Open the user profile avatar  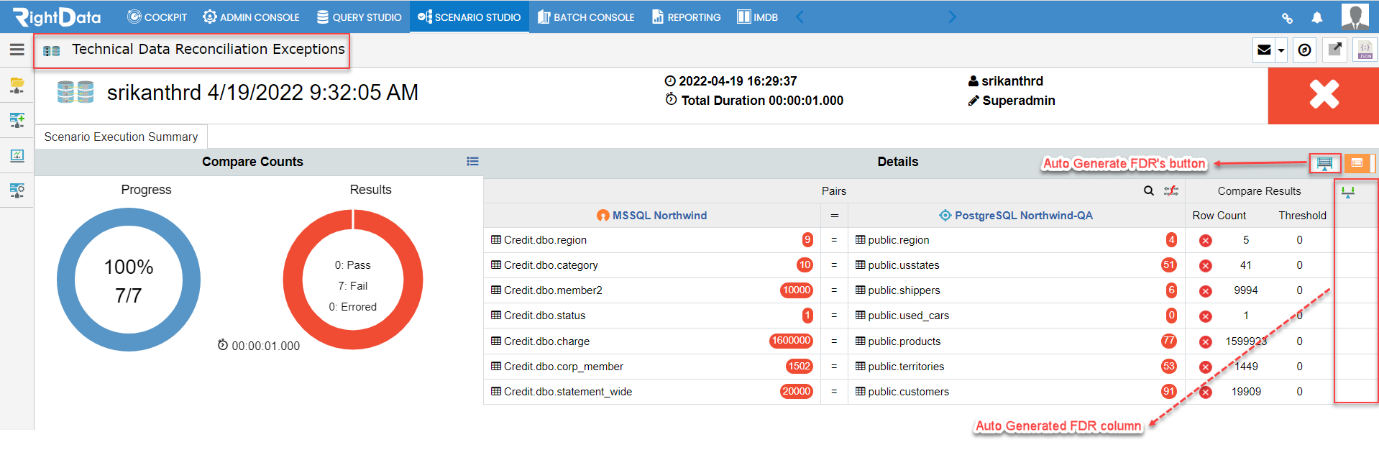pos(1355,17)
